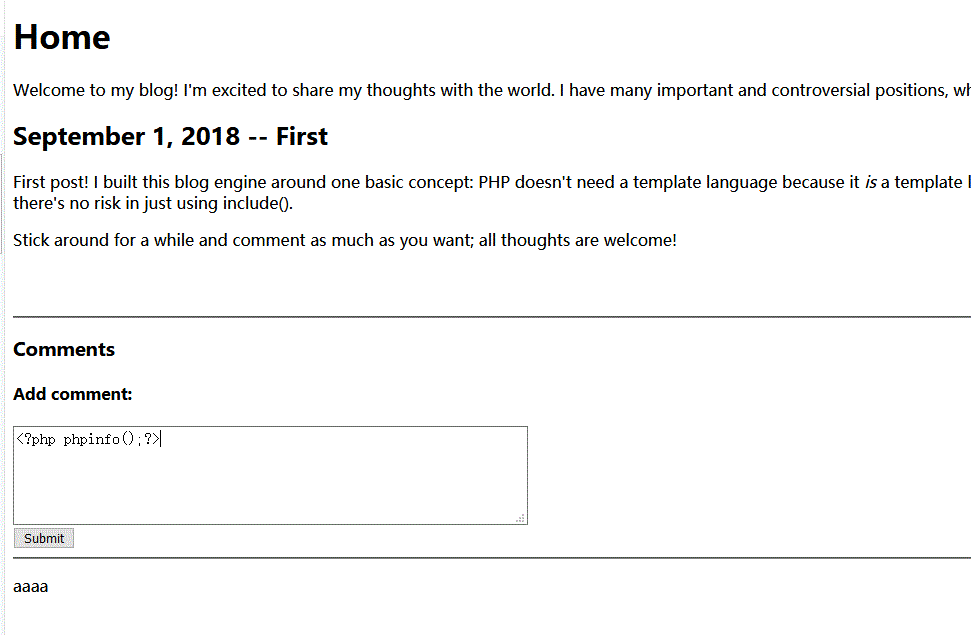This screenshot has height=635, width=971.
Task: Click the "Welcome to my blog!" sentence
Action: 96,91
